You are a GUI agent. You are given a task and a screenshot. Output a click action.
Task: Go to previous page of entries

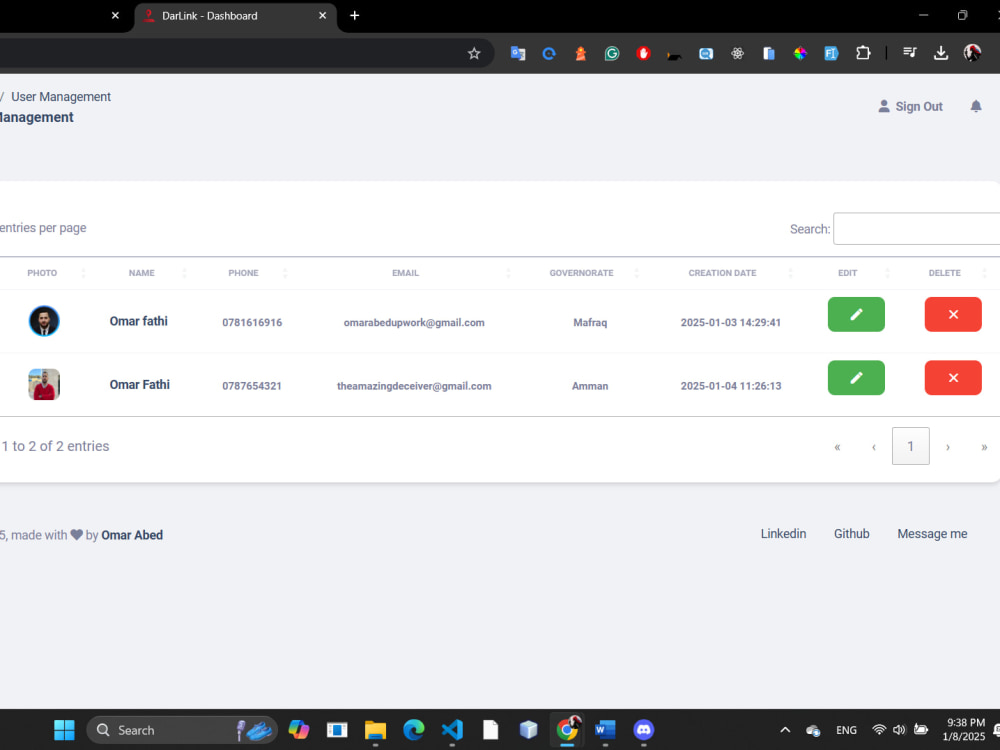click(x=874, y=447)
